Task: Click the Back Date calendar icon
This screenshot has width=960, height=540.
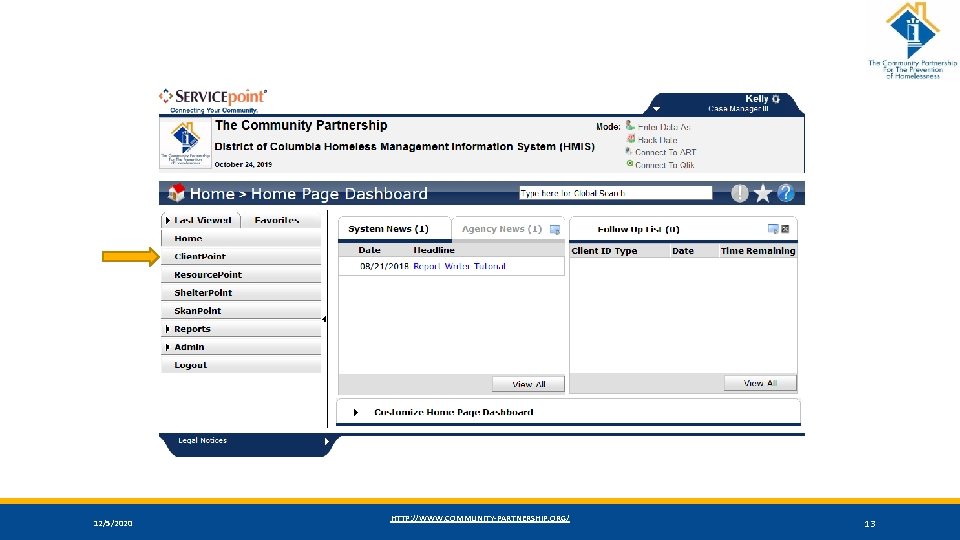Action: [x=631, y=139]
